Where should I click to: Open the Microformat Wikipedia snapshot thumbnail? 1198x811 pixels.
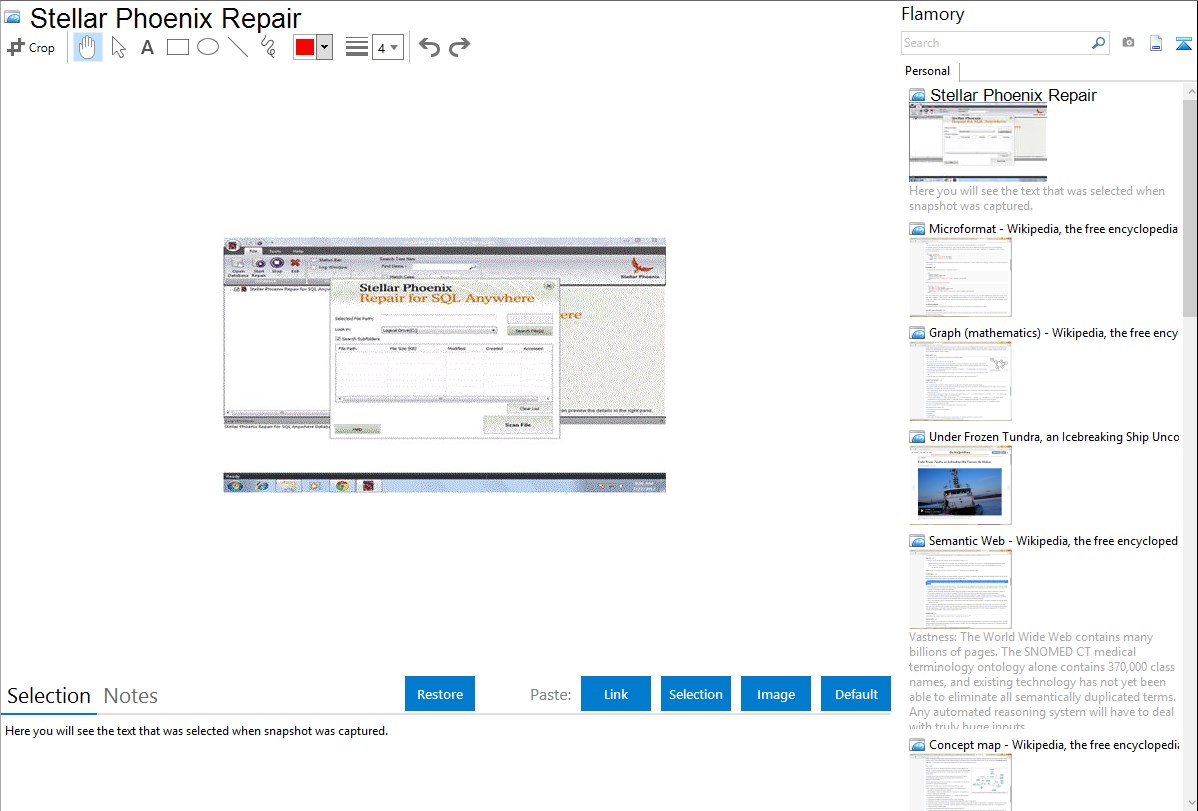tap(960, 277)
